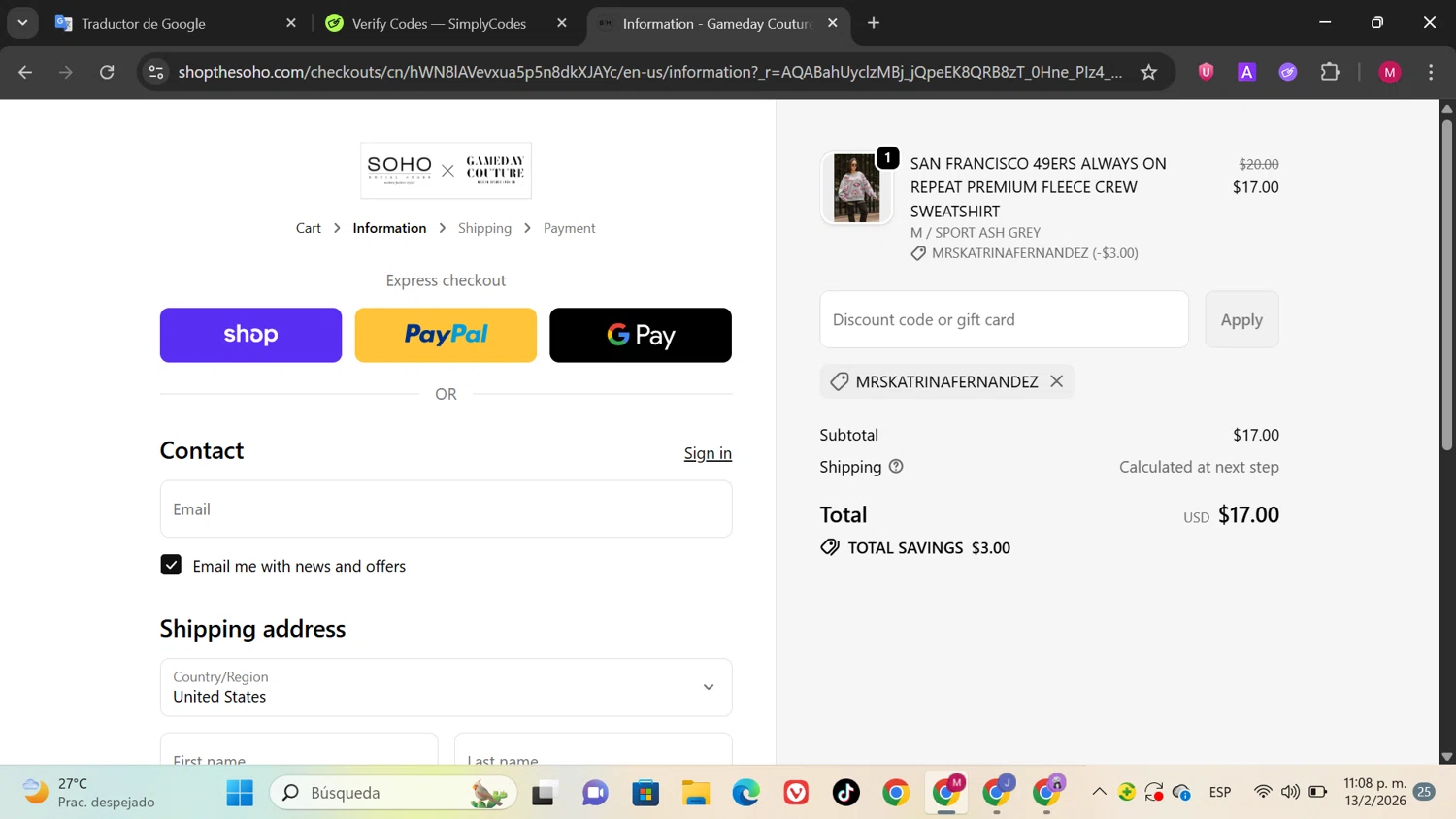Select Information breadcrumb step

[x=389, y=228]
